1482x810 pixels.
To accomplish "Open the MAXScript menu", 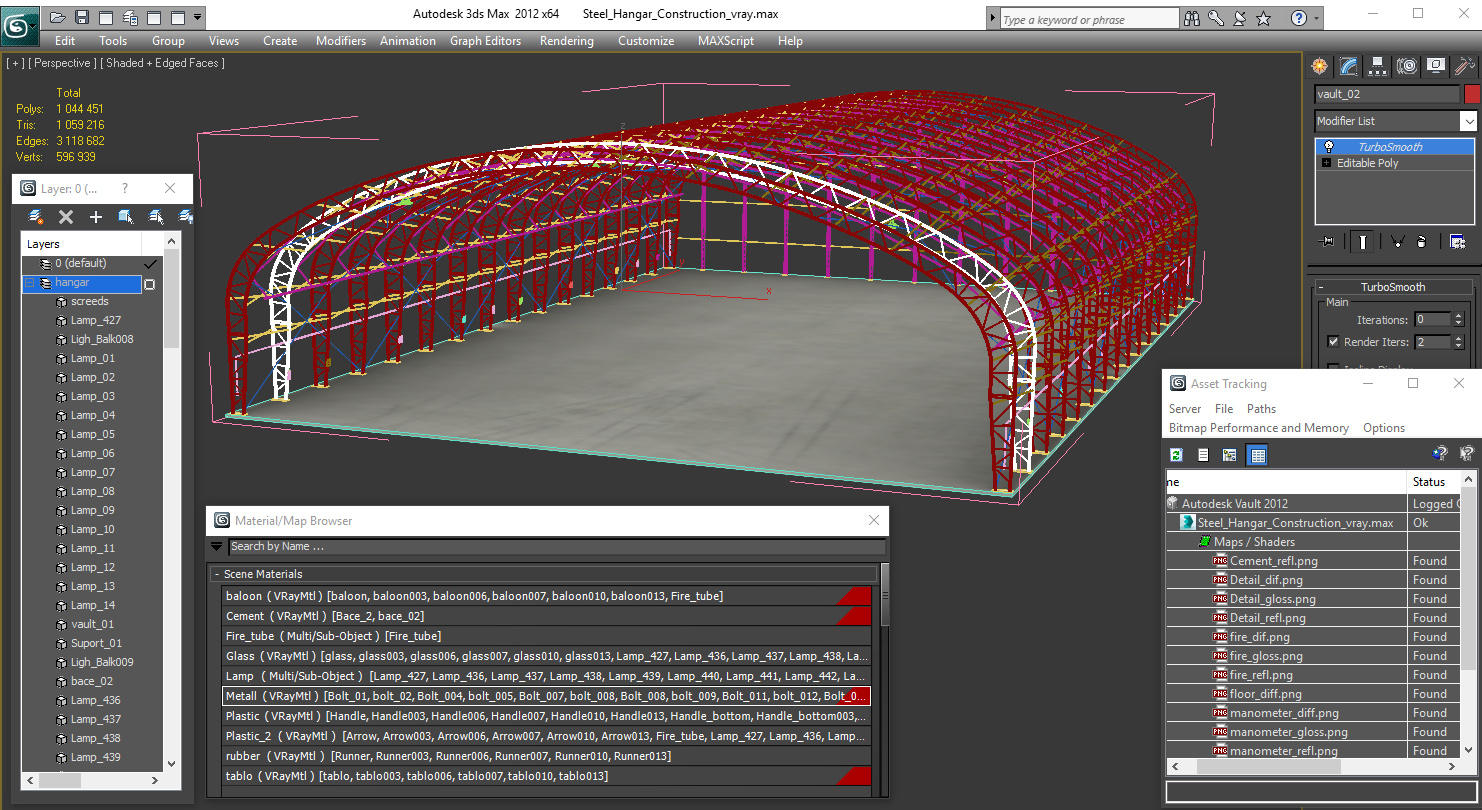I will 728,41.
